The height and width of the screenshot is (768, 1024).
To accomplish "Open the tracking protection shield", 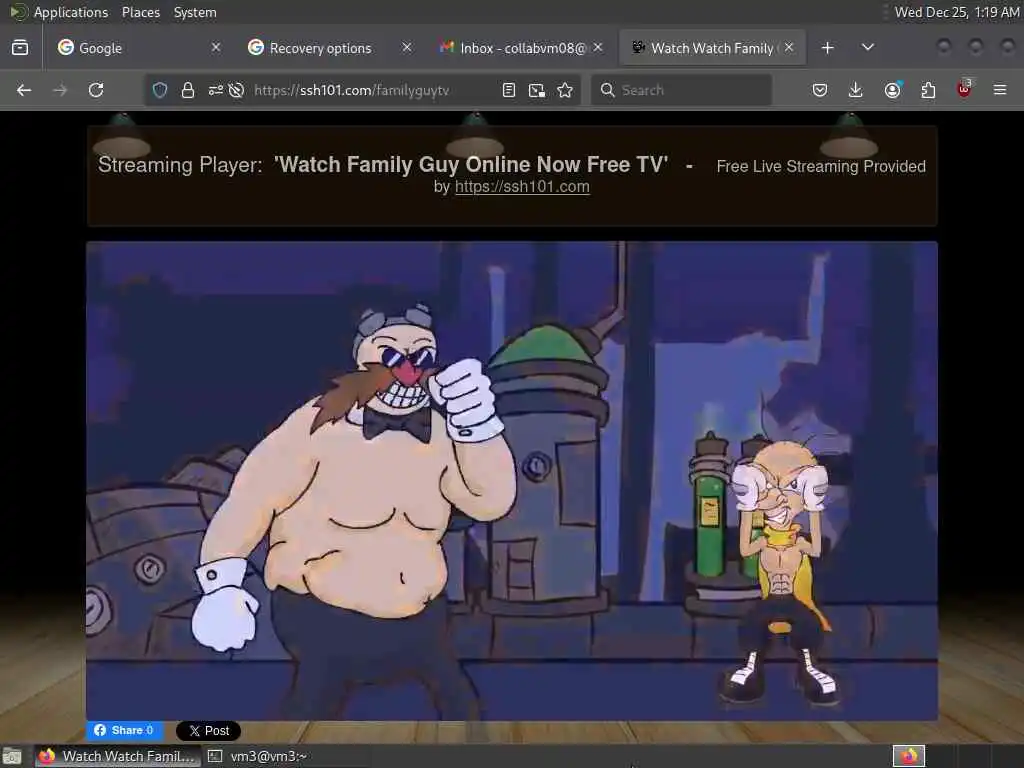I will (x=160, y=90).
